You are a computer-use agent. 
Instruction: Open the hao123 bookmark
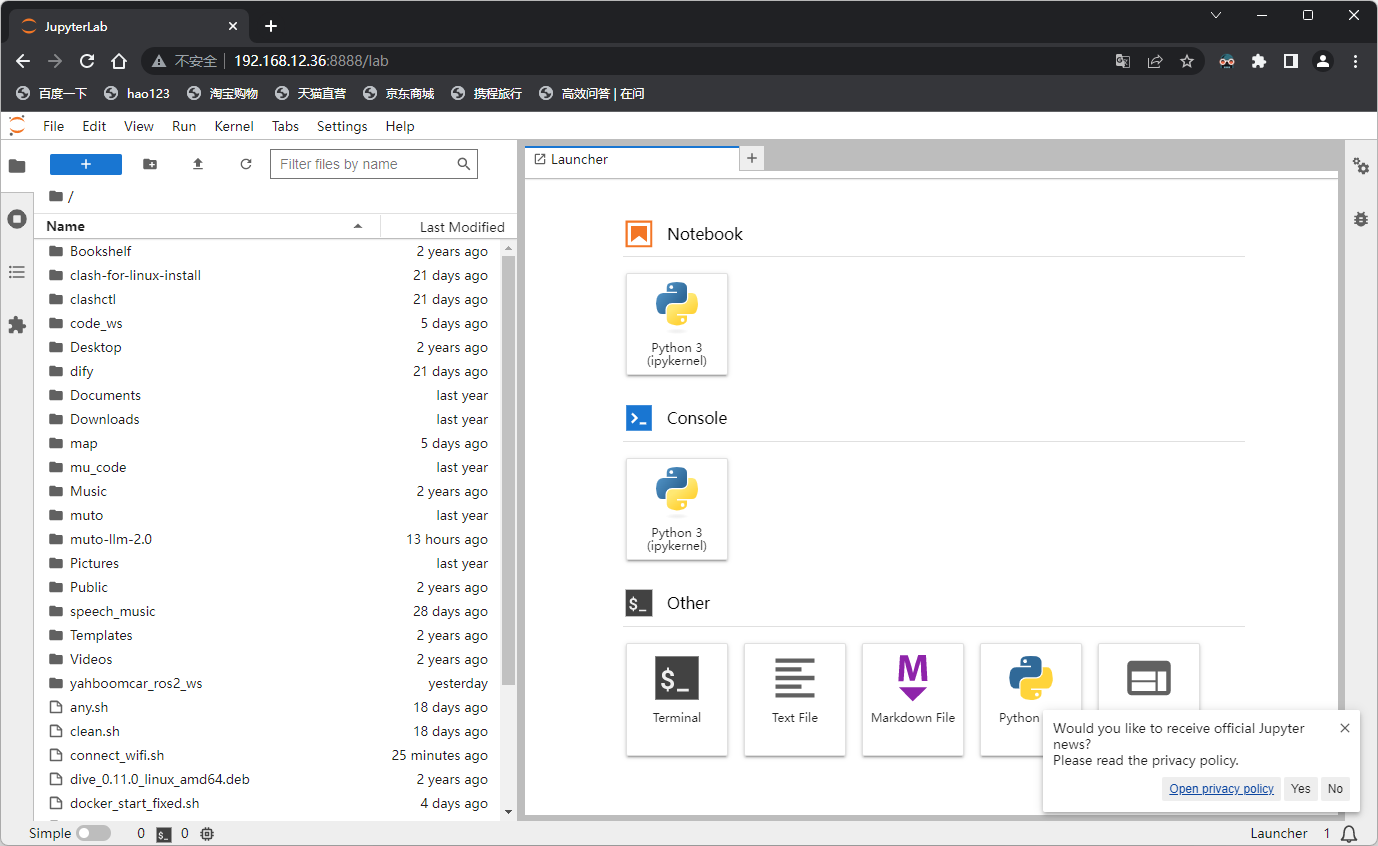pyautogui.click(x=137, y=93)
